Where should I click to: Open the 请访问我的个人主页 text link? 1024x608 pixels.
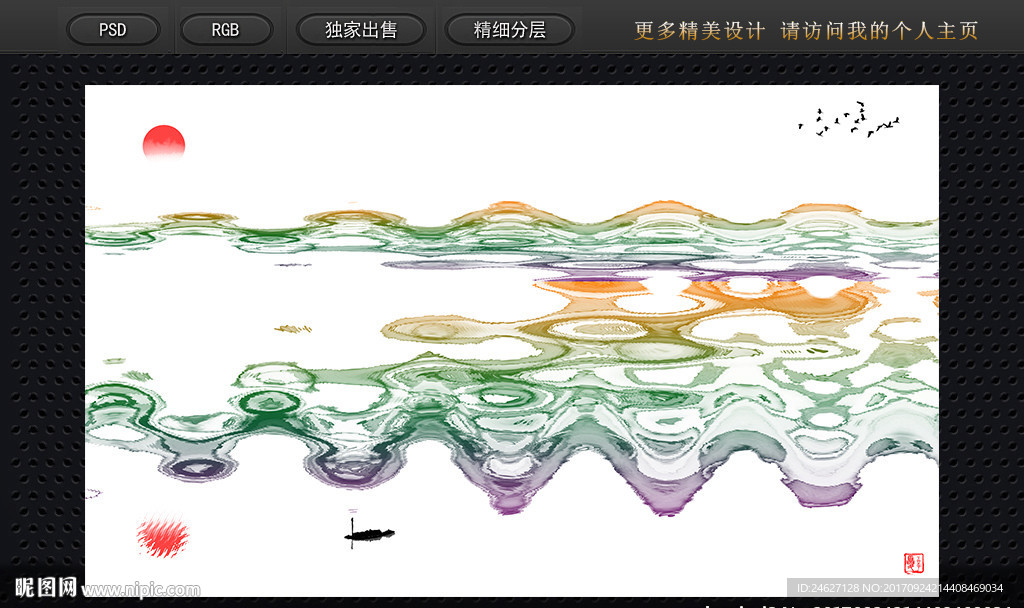point(879,31)
